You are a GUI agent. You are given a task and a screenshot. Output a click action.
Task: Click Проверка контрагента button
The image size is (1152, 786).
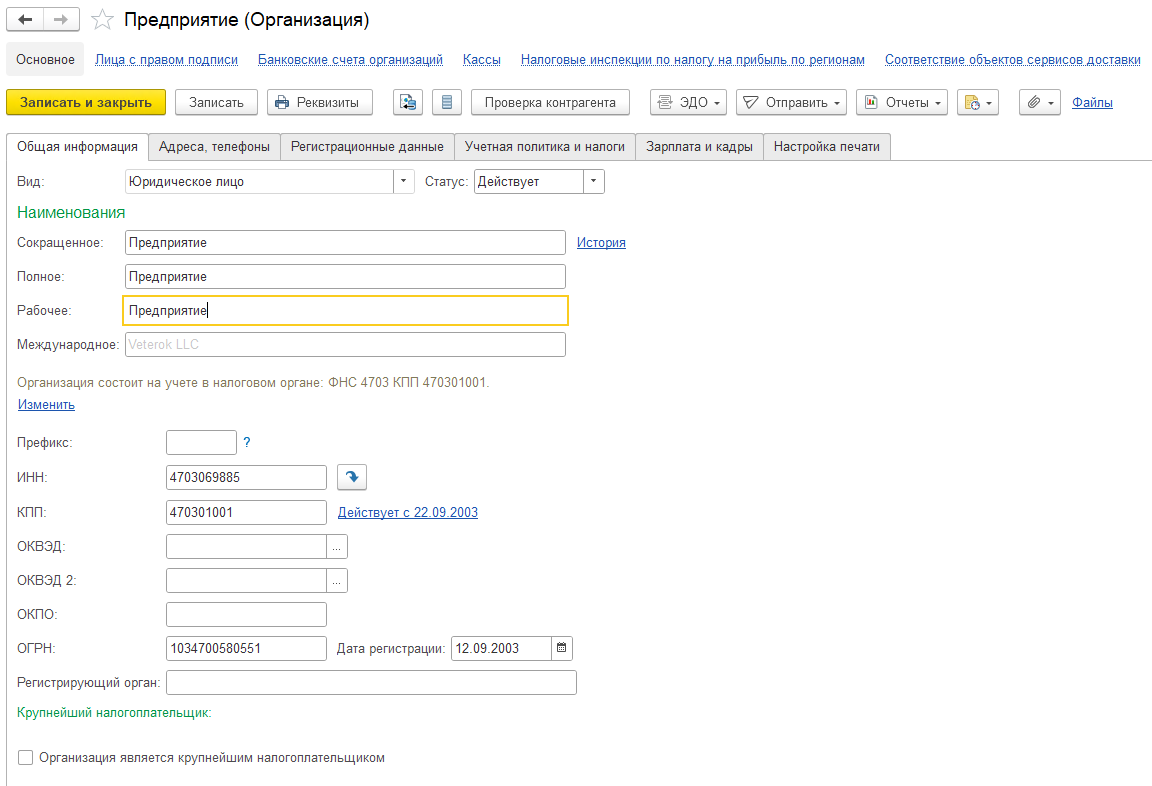[x=550, y=102]
